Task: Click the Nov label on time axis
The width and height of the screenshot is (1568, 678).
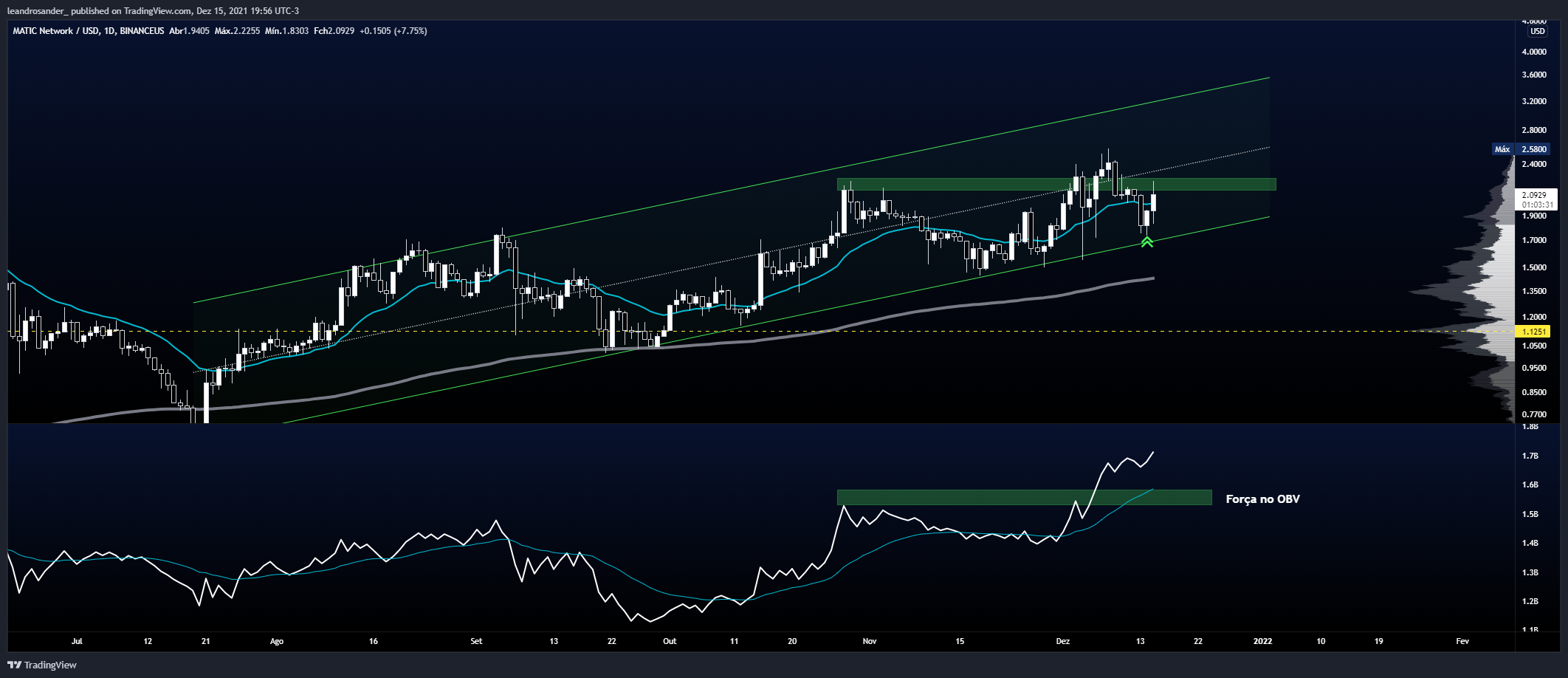Action: tap(870, 641)
